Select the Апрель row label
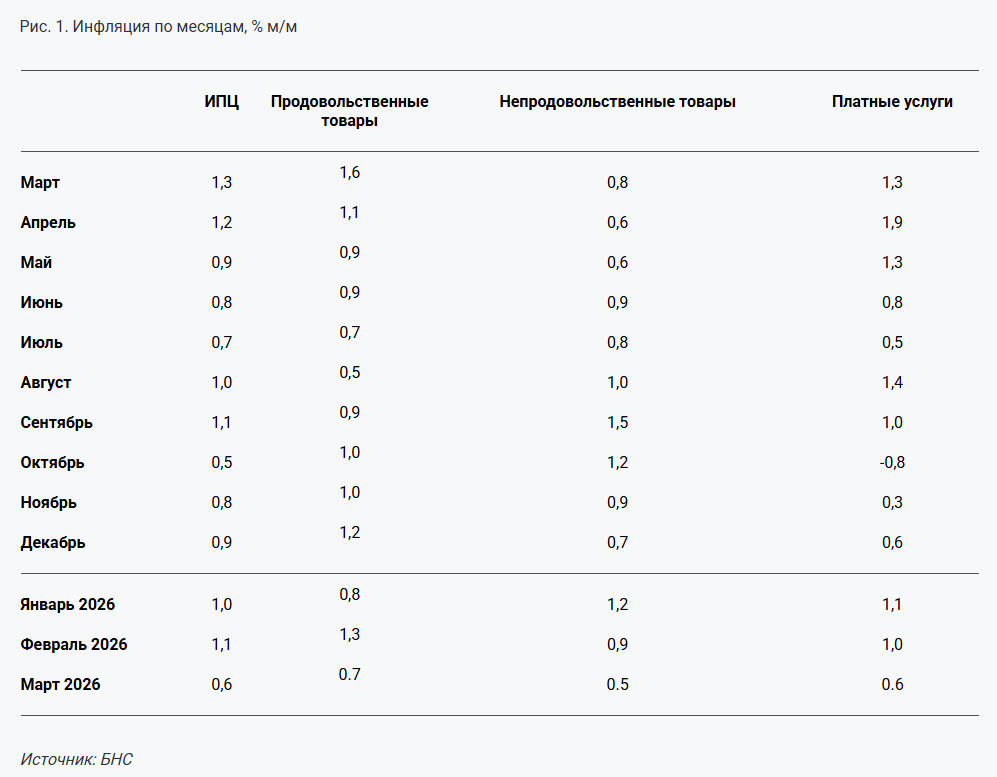Viewport: 997px width, 777px height. coord(48,223)
